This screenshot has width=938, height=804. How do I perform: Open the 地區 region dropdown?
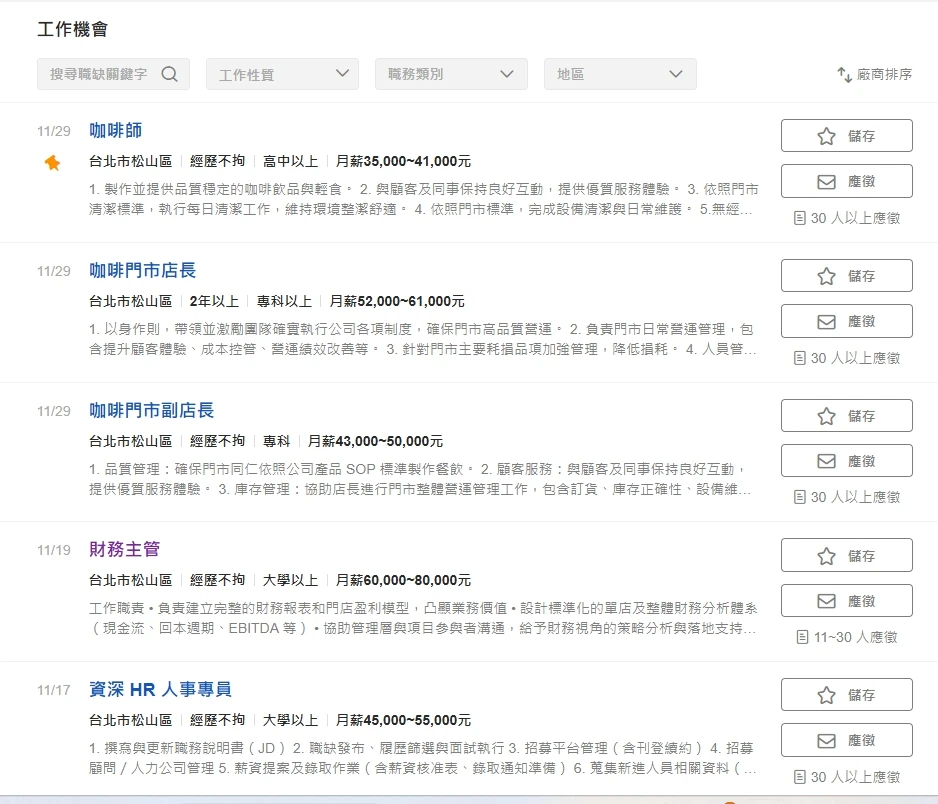[x=620, y=74]
